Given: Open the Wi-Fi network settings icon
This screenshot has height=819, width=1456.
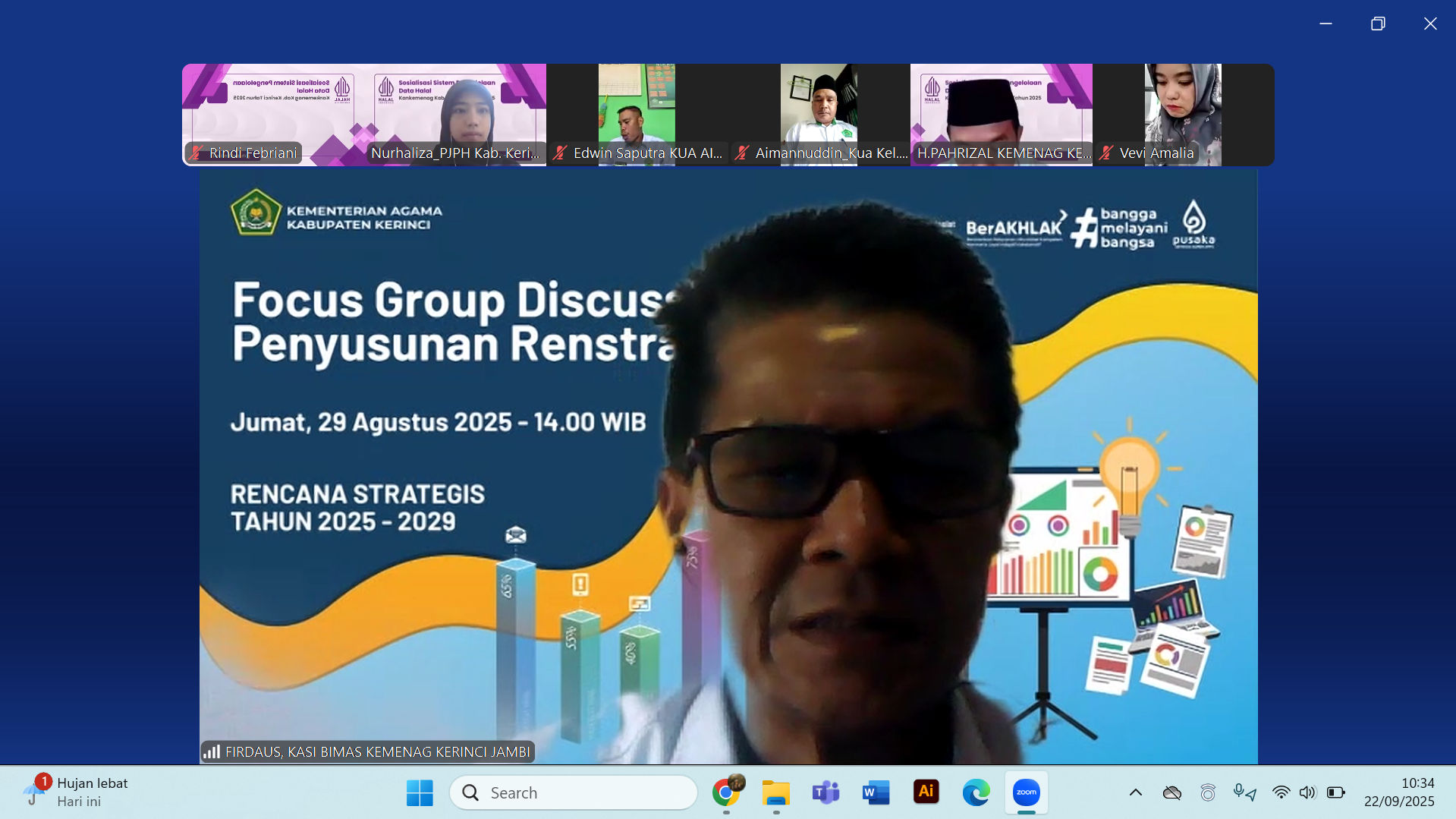Looking at the screenshot, I should (1281, 792).
